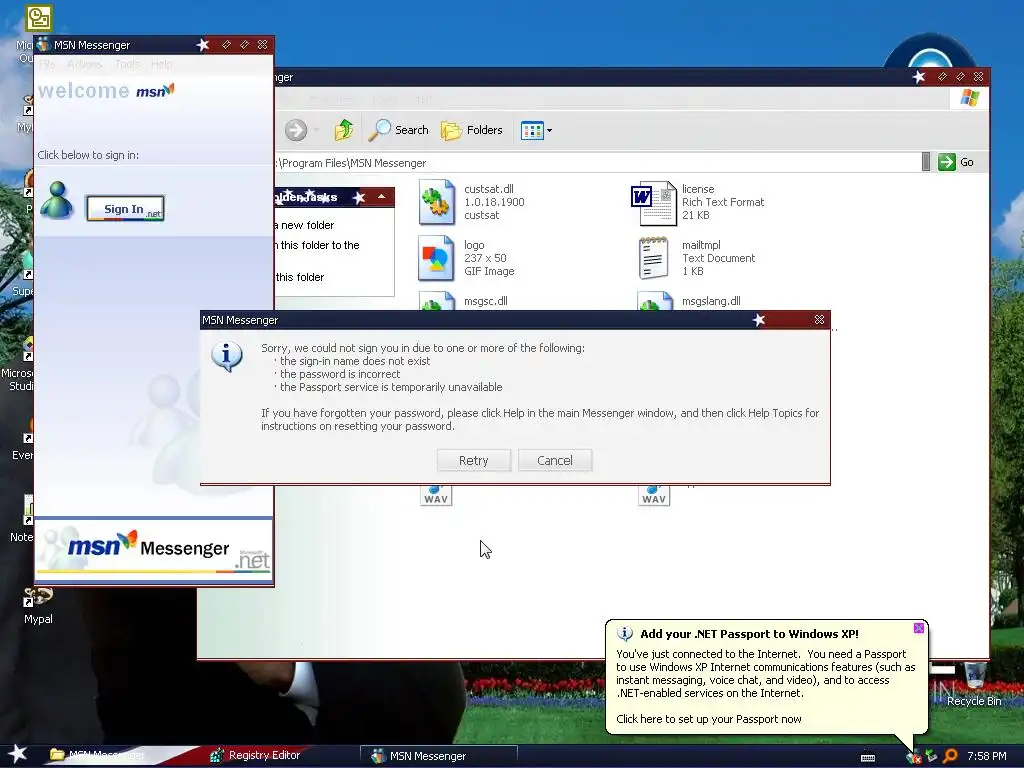
Task: Click the 'Make a new folder' task link
Action: coord(304,225)
